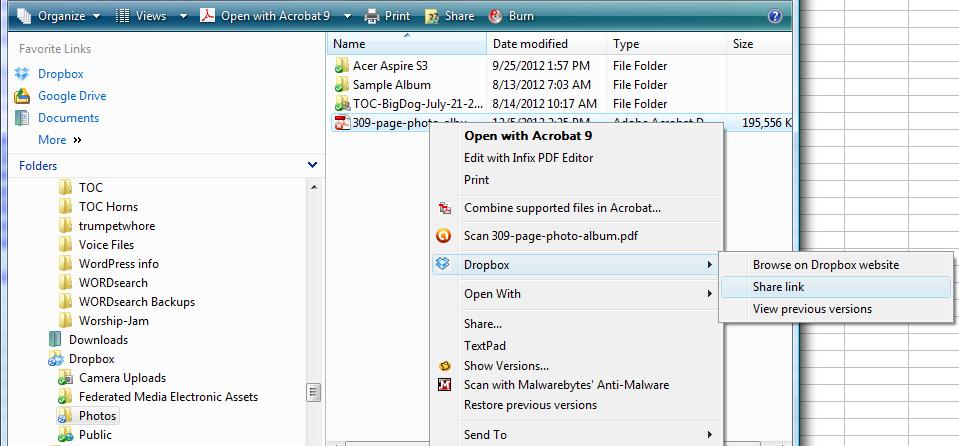Click the help question mark icon
The image size is (959, 446).
tap(774, 16)
